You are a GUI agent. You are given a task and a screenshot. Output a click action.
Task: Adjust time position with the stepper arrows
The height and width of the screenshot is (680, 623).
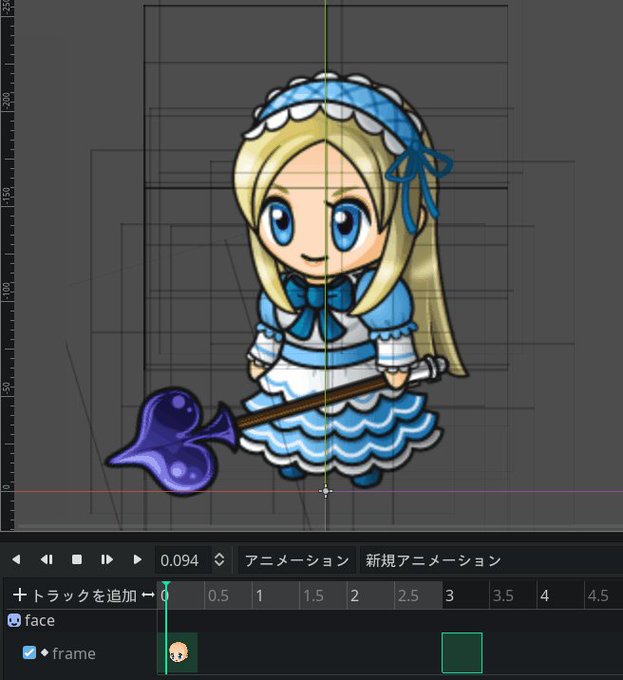(x=219, y=559)
